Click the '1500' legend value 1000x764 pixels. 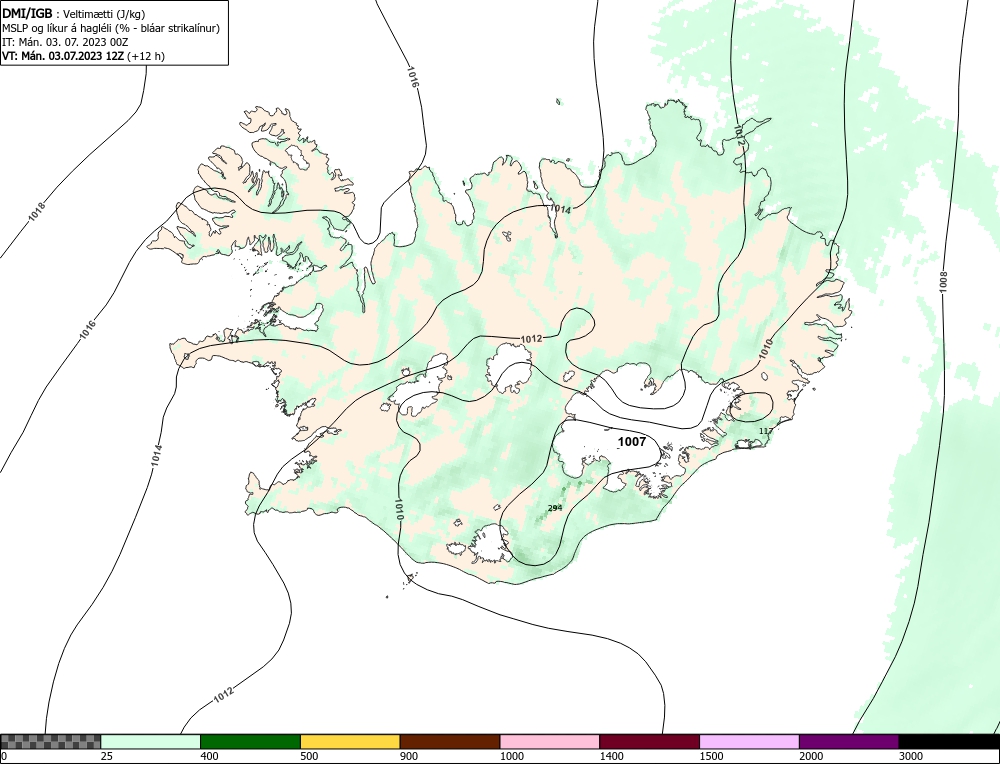tap(711, 757)
